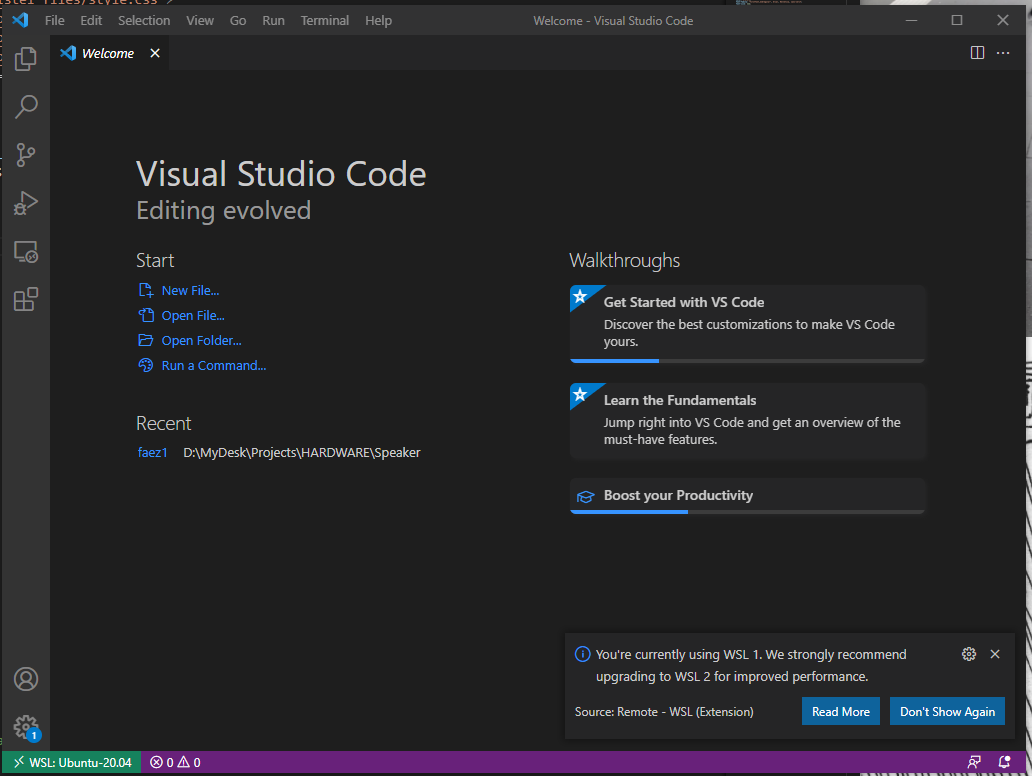Open the Remote Explorer icon
1032x776 pixels.
[x=26, y=252]
